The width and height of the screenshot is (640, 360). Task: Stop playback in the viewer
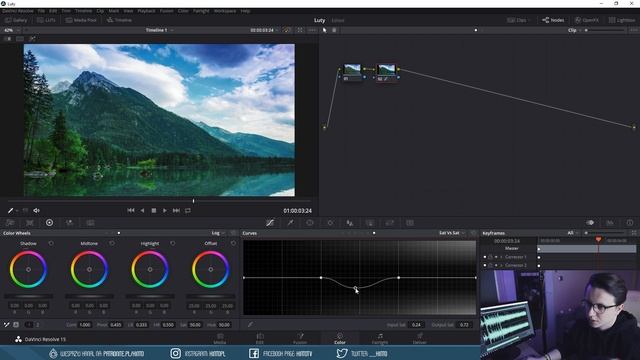pos(154,211)
